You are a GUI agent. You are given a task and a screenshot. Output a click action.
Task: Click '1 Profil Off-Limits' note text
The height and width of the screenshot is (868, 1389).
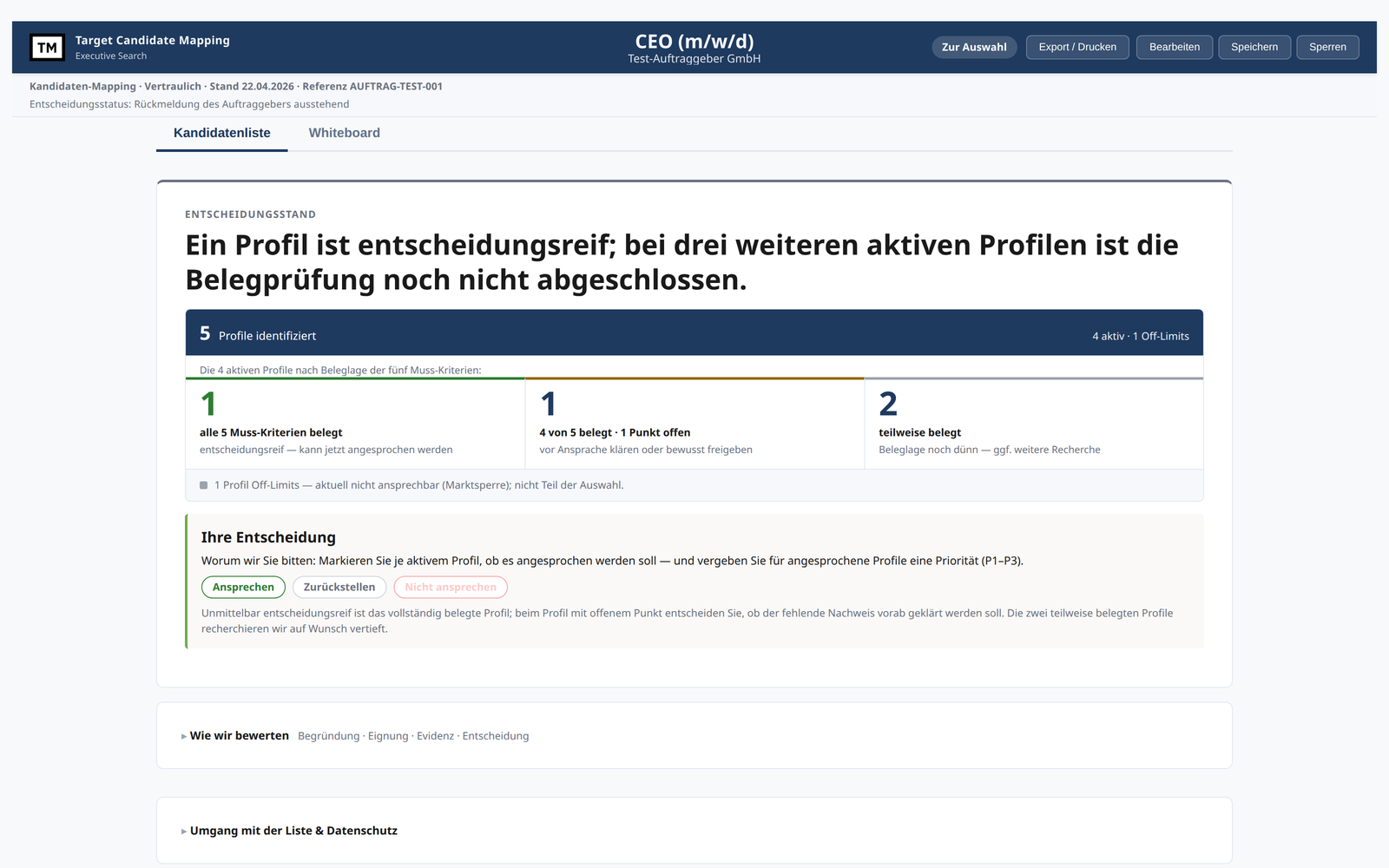tap(418, 485)
